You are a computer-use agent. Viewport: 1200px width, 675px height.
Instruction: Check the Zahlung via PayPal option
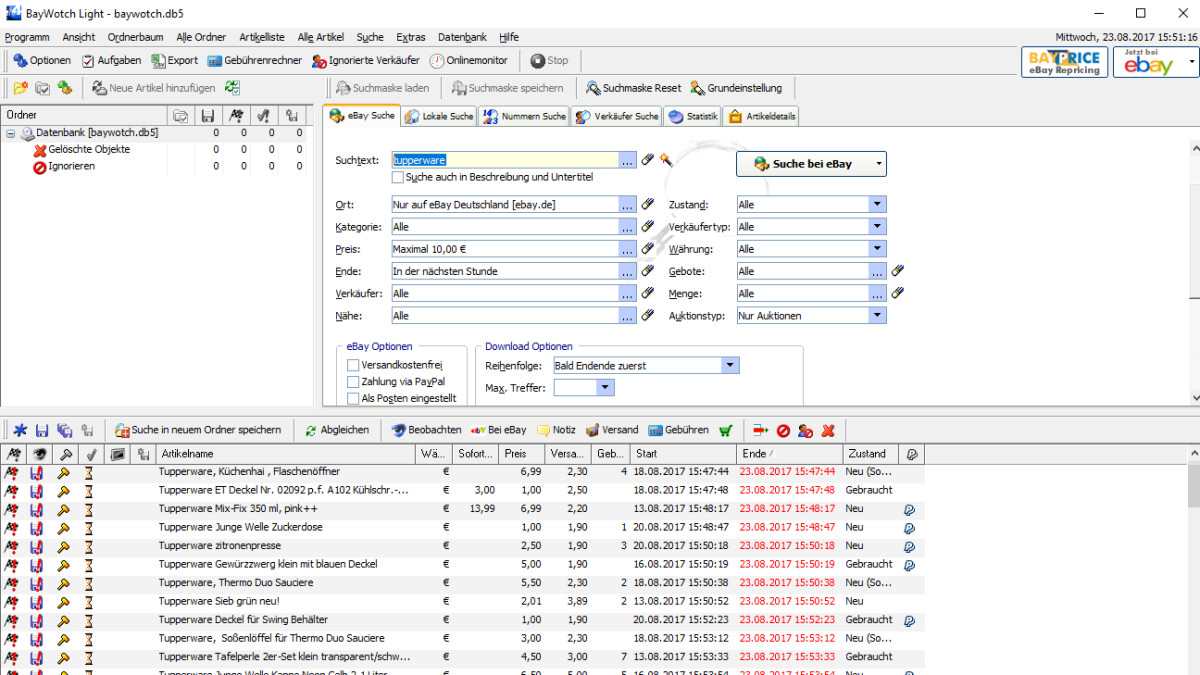353,382
